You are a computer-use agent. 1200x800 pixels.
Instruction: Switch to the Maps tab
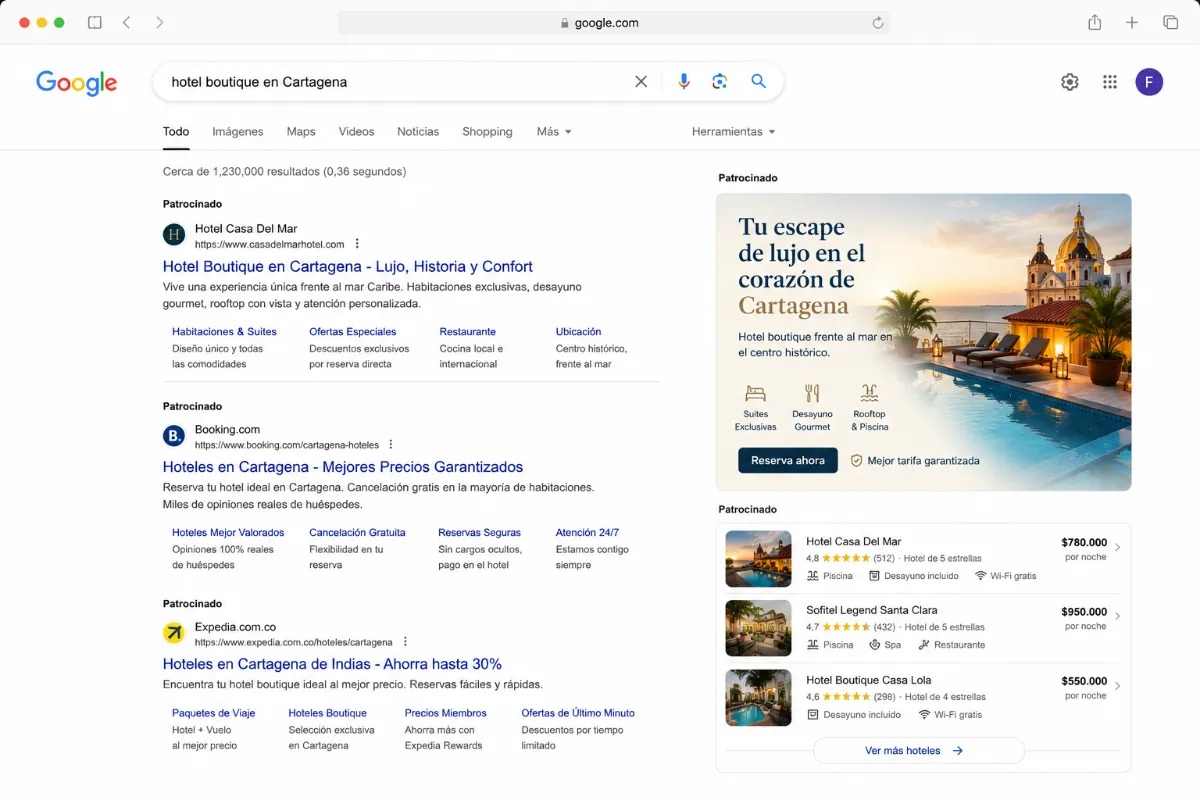click(x=301, y=132)
